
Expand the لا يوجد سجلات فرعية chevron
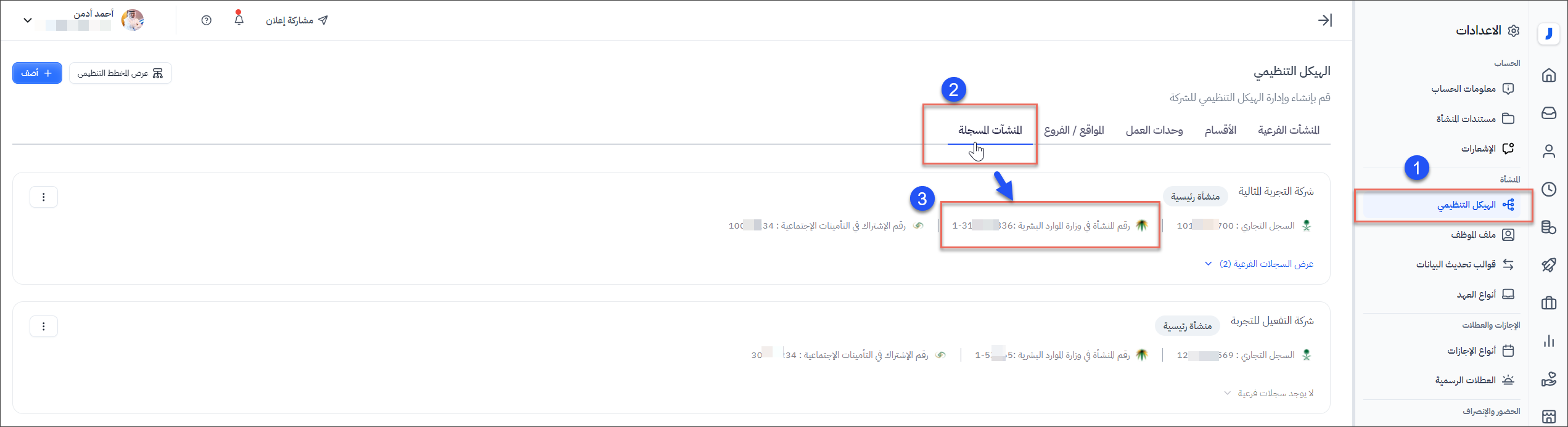pos(1228,393)
